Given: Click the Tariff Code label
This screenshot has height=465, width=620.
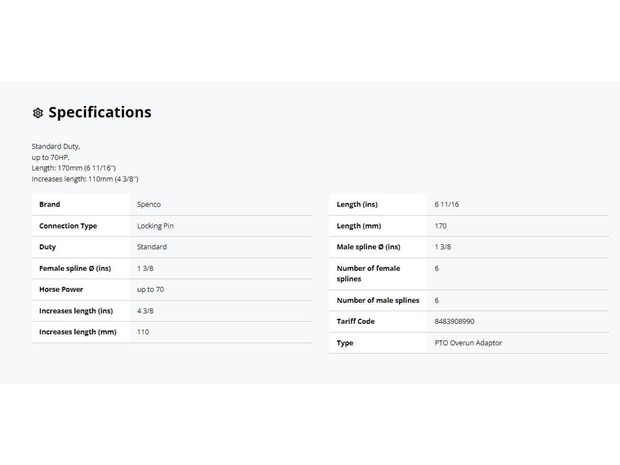Looking at the screenshot, I should [x=356, y=321].
